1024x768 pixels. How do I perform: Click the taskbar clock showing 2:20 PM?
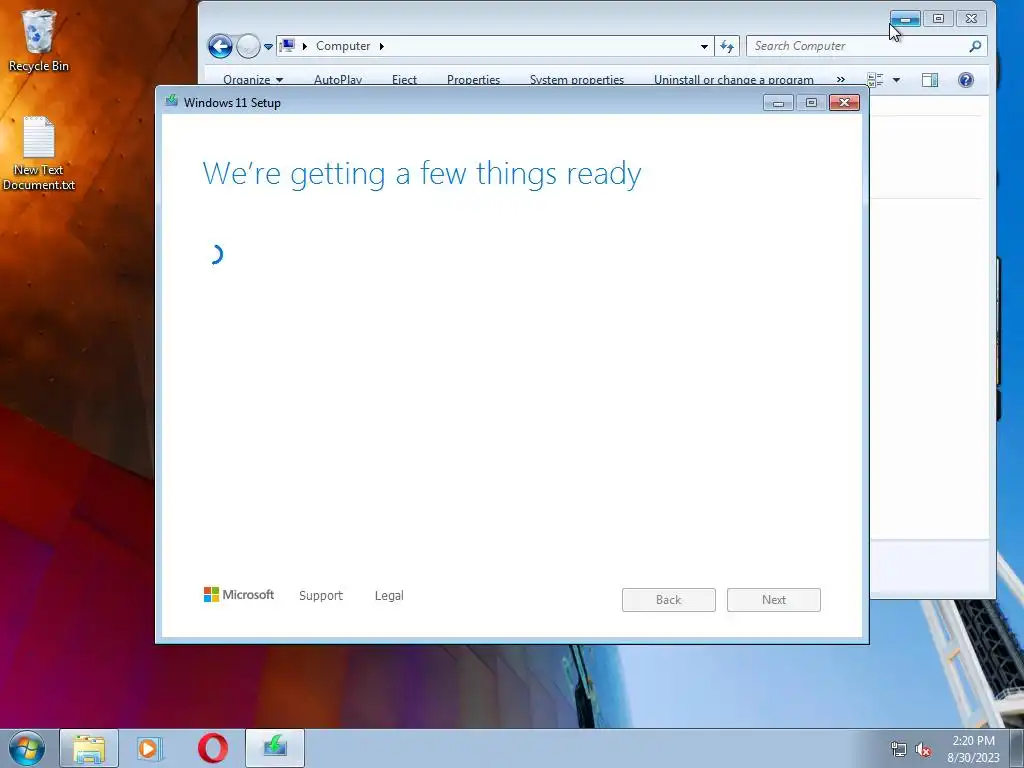pyautogui.click(x=973, y=749)
